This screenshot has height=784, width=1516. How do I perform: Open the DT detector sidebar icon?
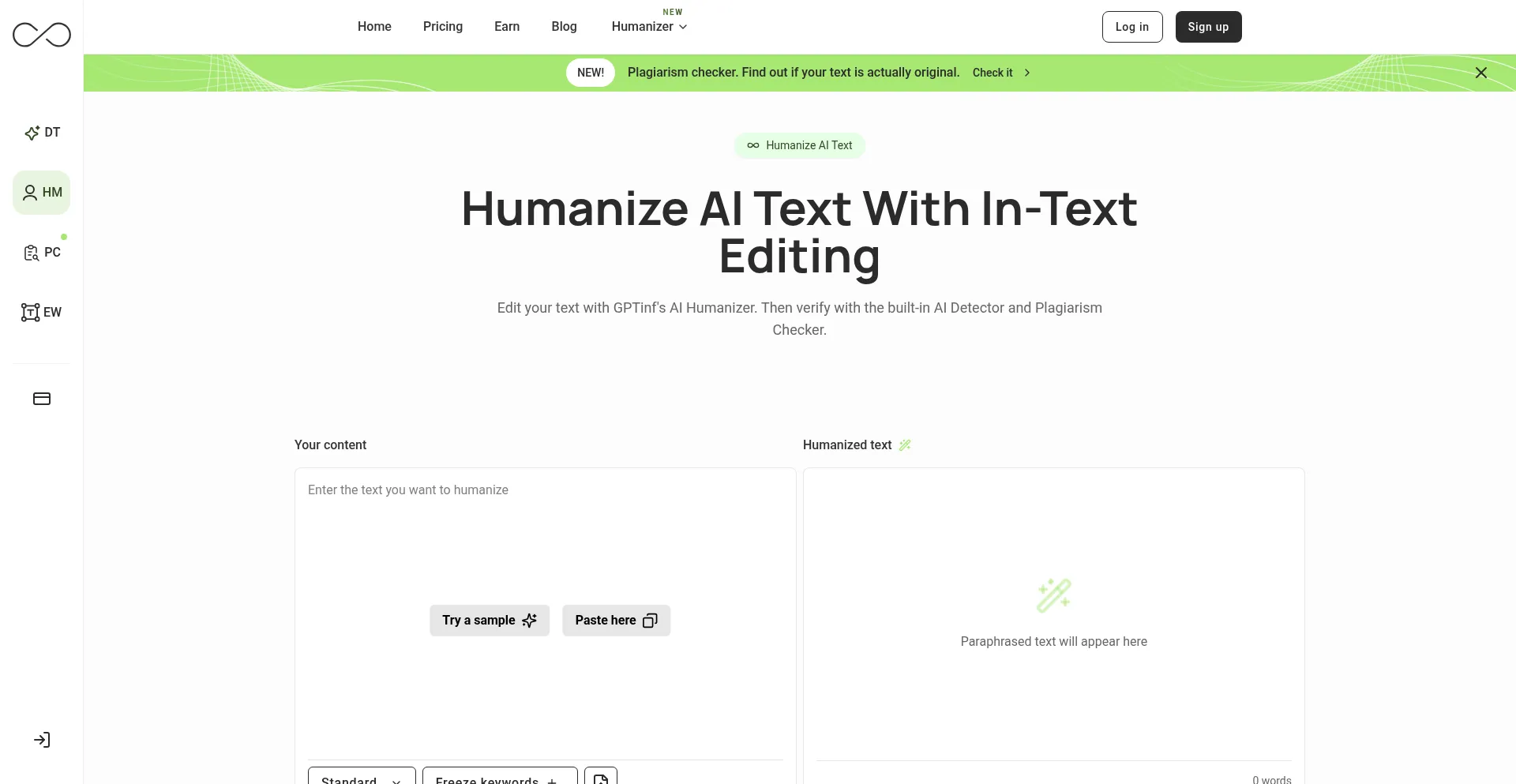coord(42,133)
